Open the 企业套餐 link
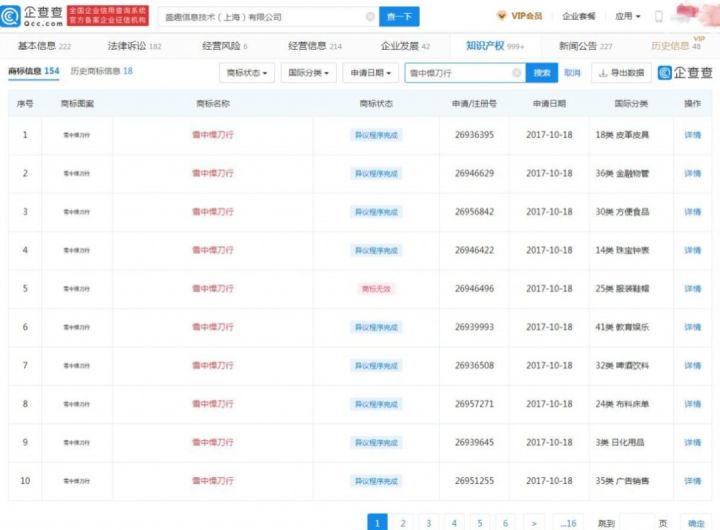This screenshot has width=720, height=530. pos(579,17)
